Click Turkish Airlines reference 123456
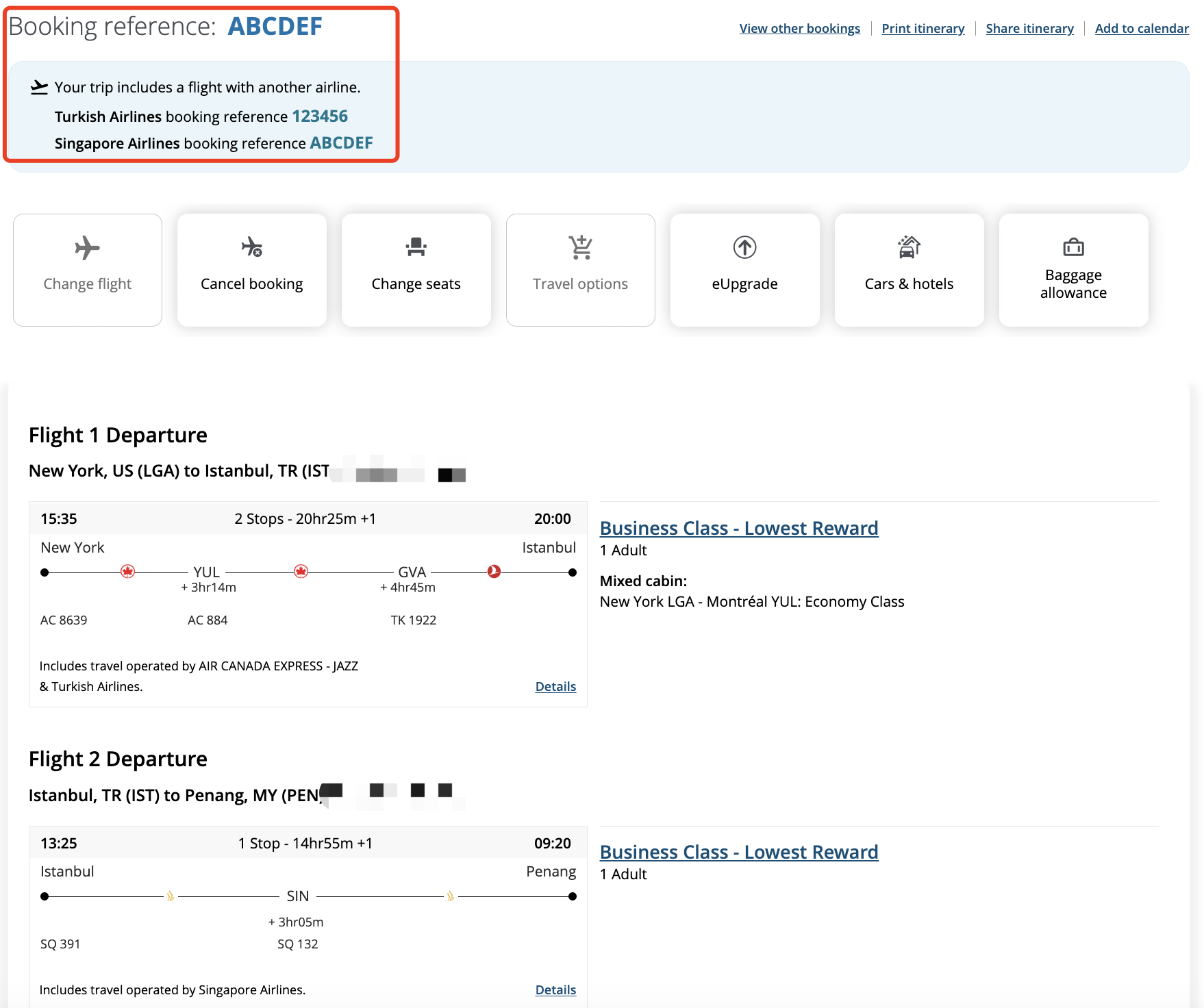This screenshot has width=1204, height=1008. pos(320,116)
